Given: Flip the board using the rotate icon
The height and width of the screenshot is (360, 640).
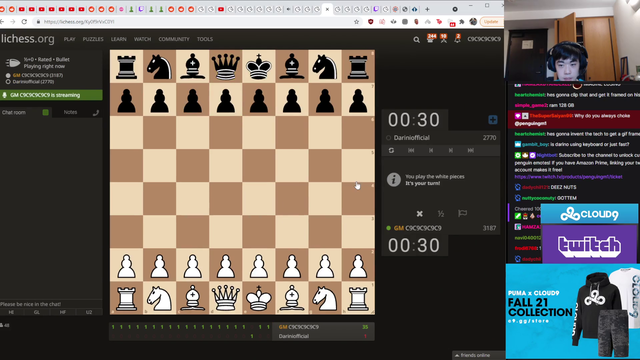Looking at the screenshot, I should click(391, 150).
